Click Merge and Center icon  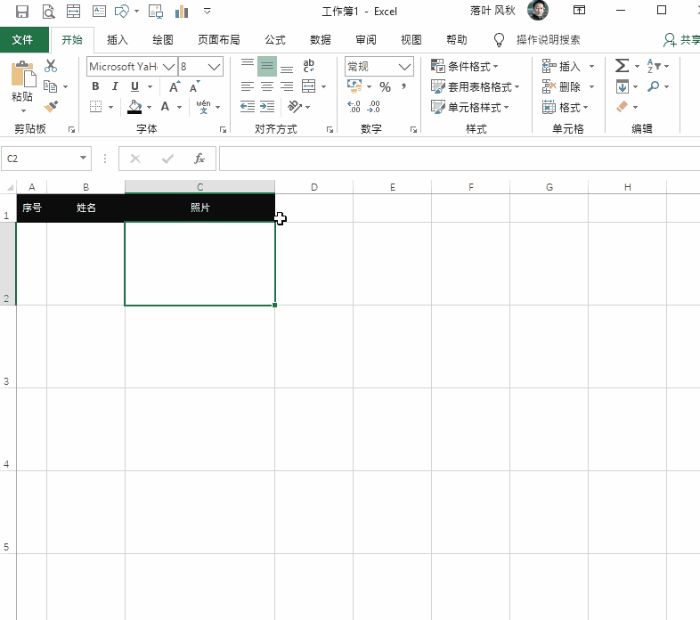tap(308, 86)
